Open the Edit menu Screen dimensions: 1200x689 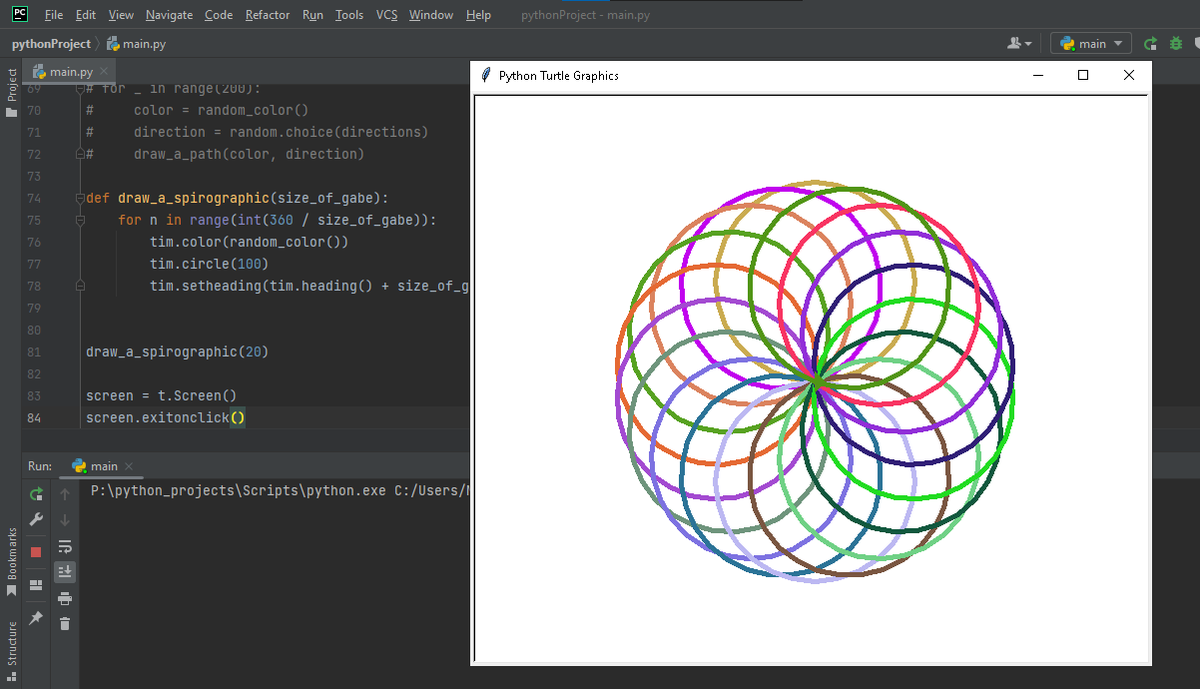[86, 15]
